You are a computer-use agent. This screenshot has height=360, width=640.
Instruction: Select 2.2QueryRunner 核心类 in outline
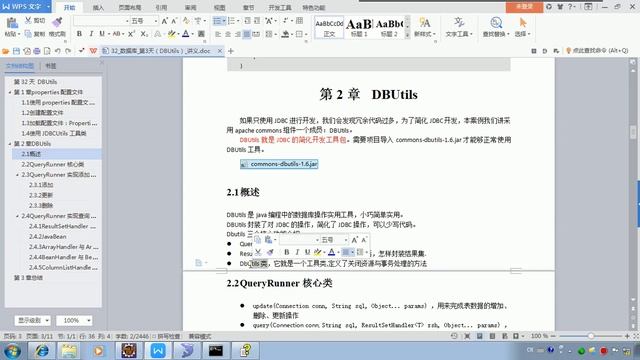pos(53,164)
